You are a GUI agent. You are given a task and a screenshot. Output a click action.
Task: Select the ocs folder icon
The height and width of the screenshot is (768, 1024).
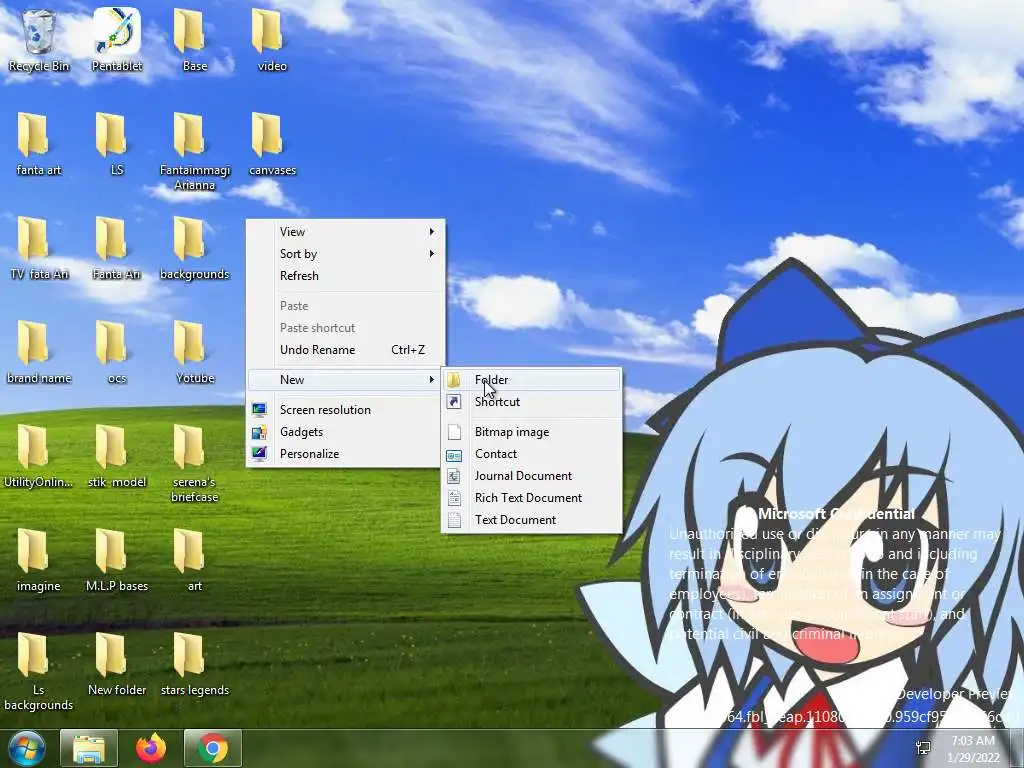tap(117, 352)
